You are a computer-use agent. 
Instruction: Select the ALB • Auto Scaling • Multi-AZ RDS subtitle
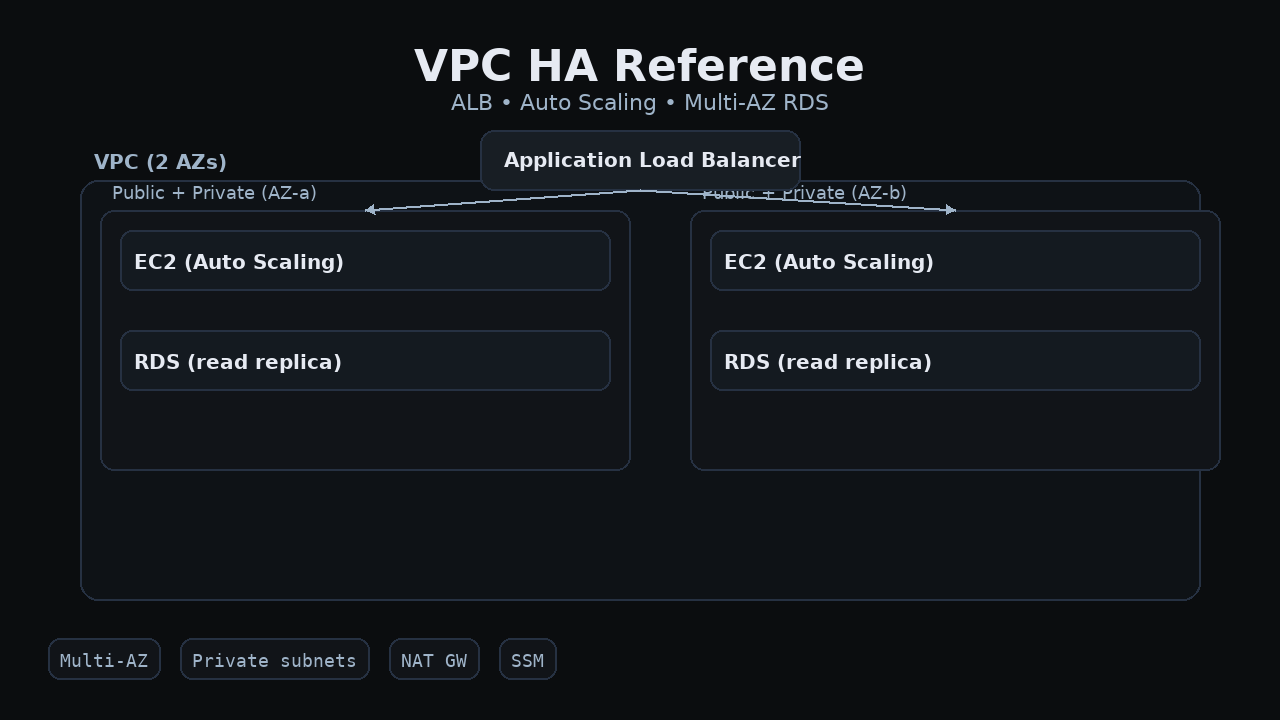pos(639,103)
